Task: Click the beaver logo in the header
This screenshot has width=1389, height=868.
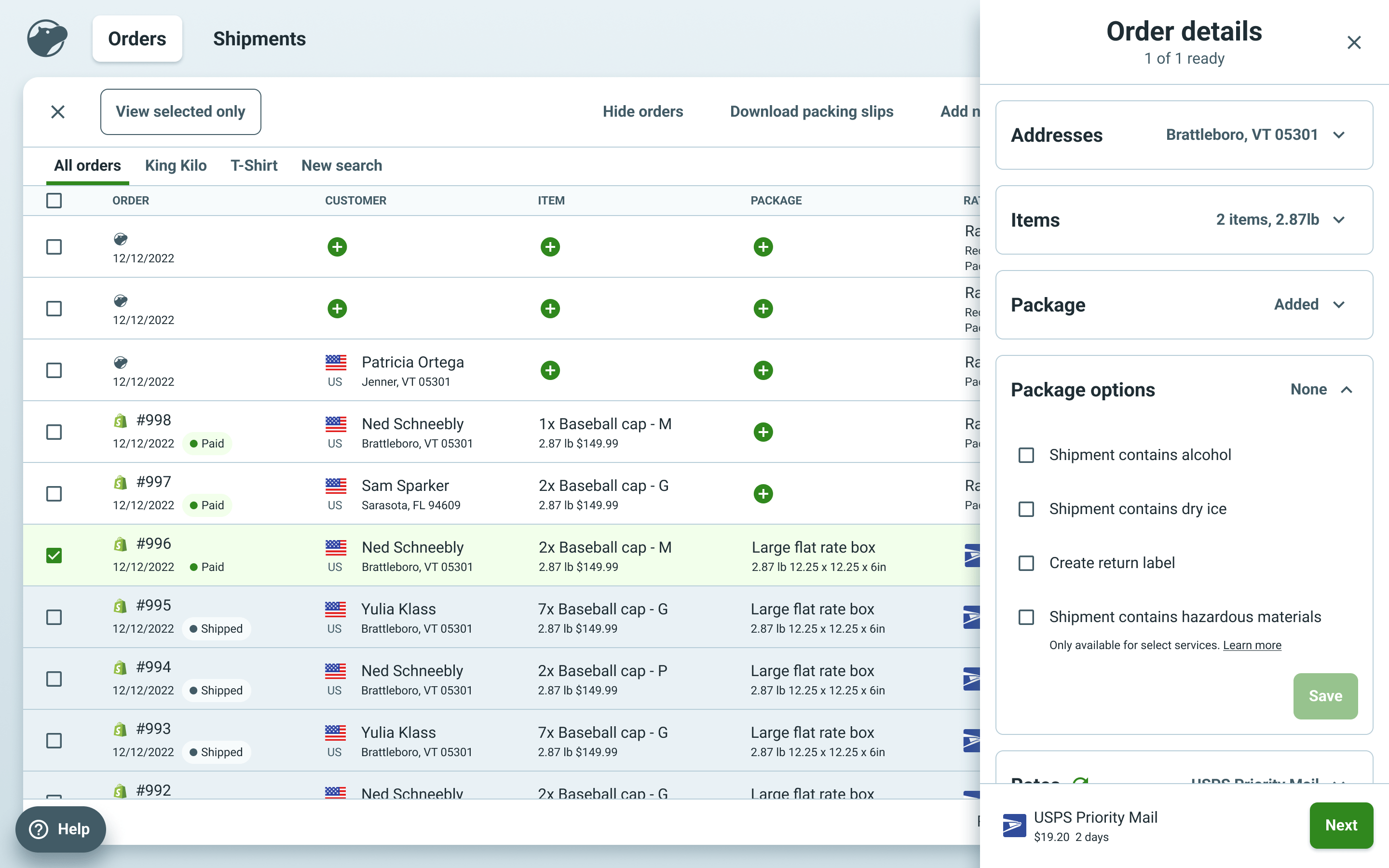Action: [x=47, y=39]
